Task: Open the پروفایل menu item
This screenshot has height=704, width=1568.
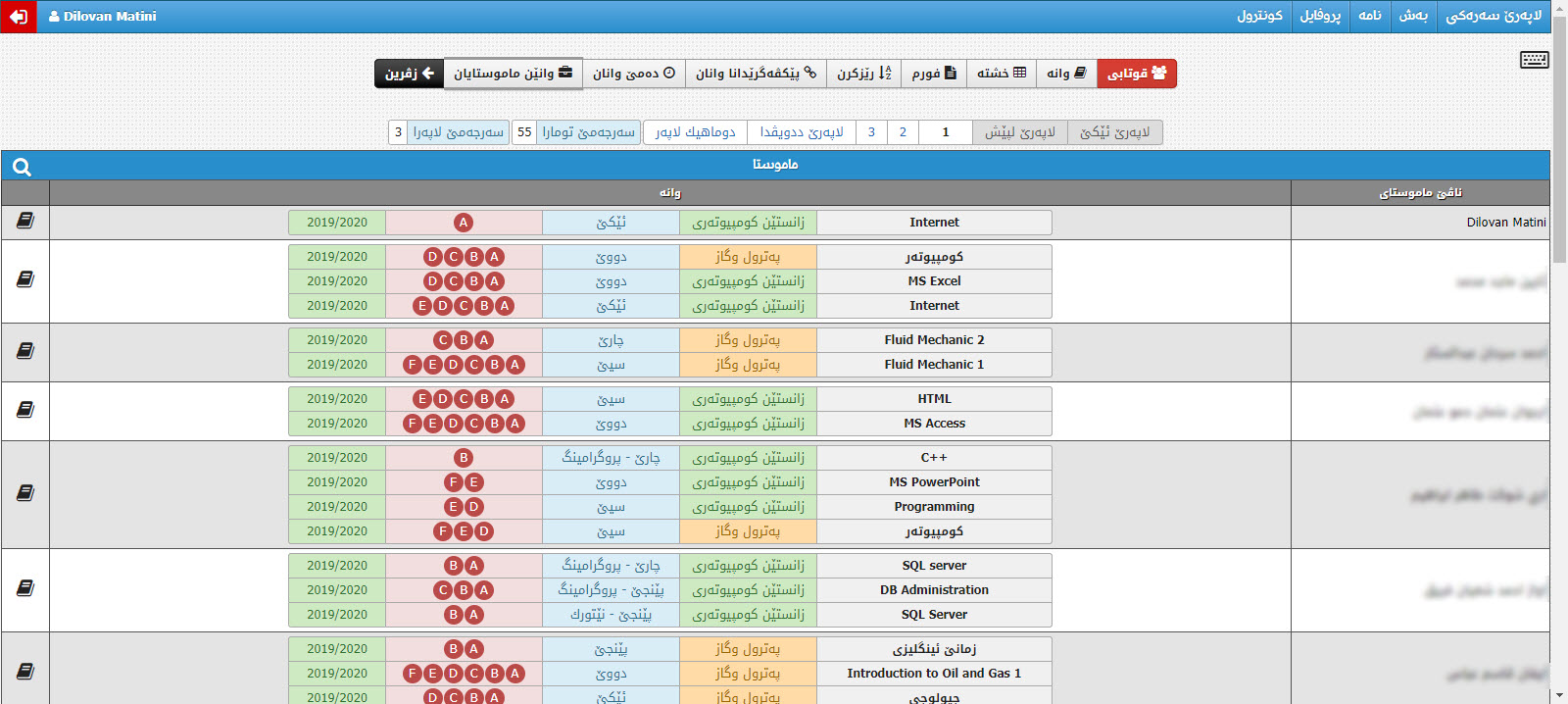Action: 1319,16
